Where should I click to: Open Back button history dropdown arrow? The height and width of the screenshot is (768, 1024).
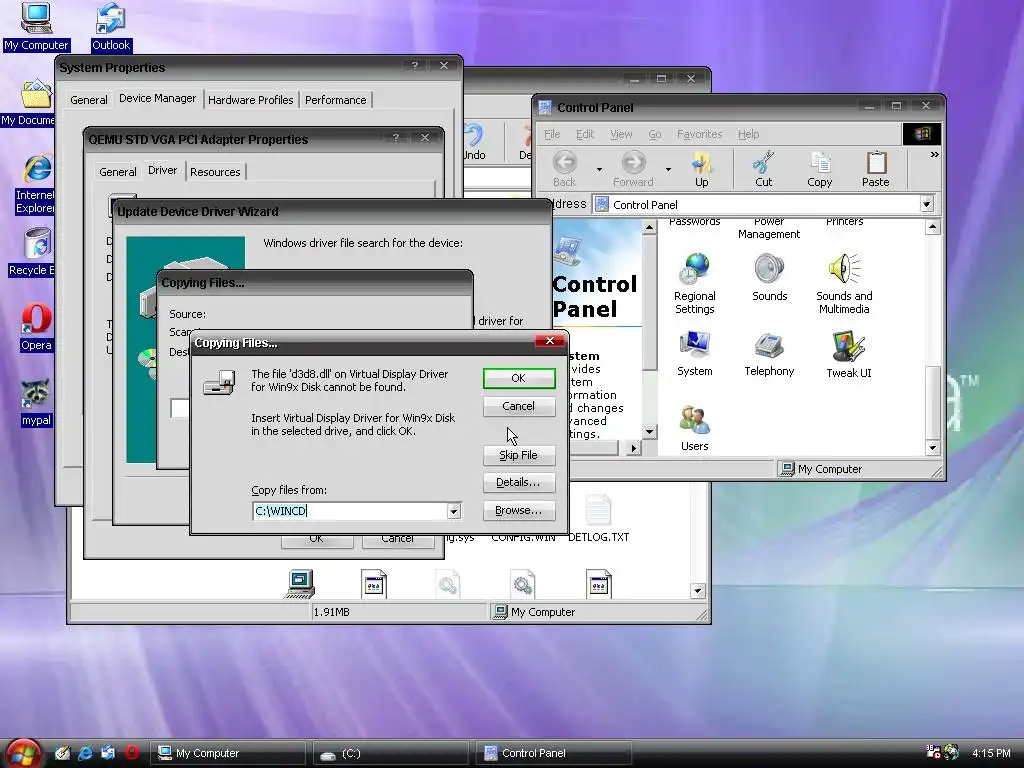pyautogui.click(x=599, y=170)
